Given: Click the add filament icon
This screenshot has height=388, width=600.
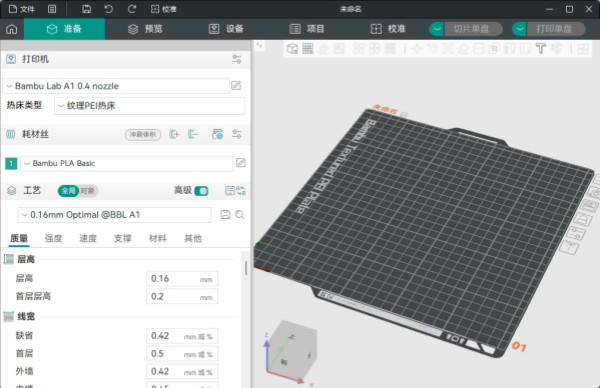Looking at the screenshot, I should tap(174, 134).
